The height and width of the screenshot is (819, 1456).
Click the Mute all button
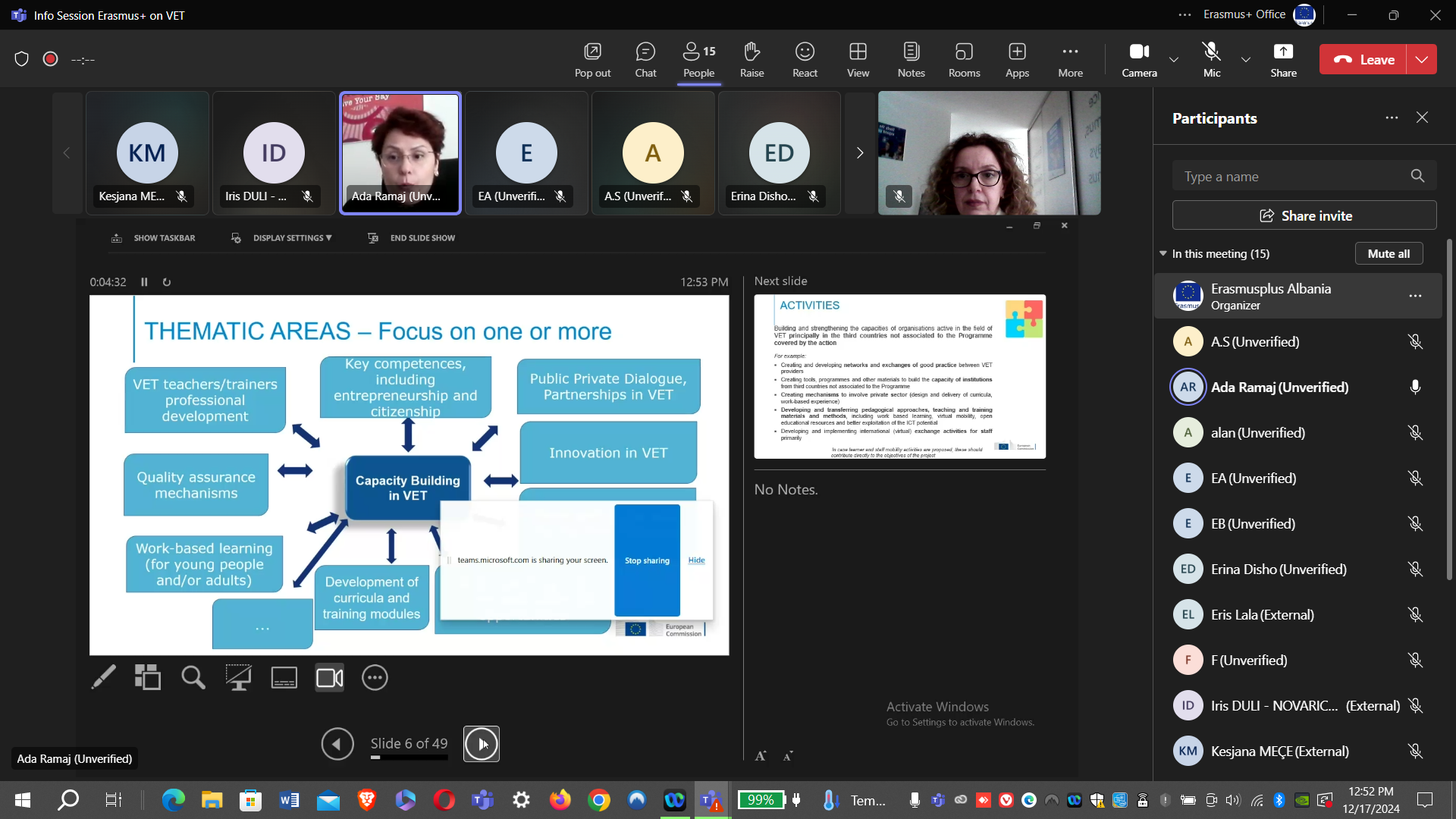point(1389,254)
